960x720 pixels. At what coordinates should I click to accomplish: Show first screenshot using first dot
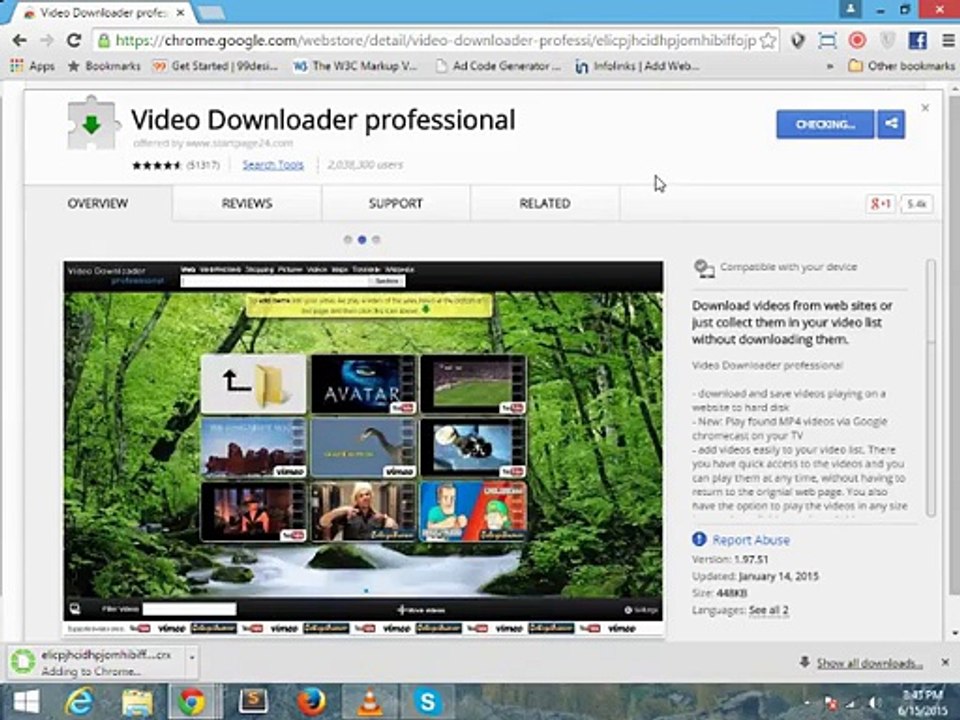pyautogui.click(x=348, y=239)
